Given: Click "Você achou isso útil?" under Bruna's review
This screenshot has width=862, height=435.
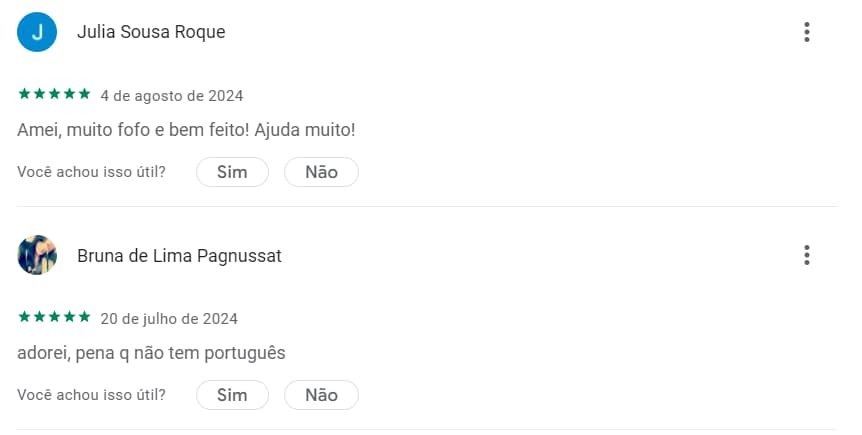Looking at the screenshot, I should (x=91, y=395).
